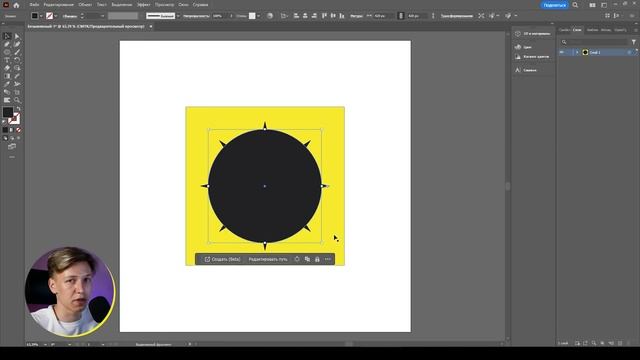Select the Zoom magnifier tool
This screenshot has width=640, height=360.
point(17,100)
